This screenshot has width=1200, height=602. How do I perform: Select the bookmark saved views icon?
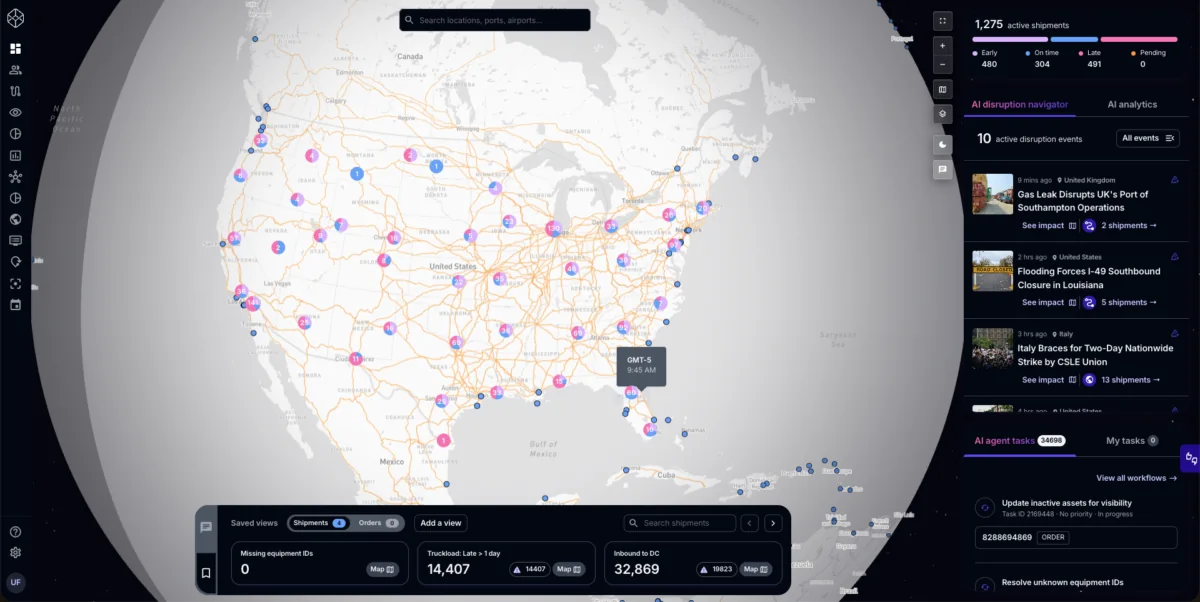point(206,573)
